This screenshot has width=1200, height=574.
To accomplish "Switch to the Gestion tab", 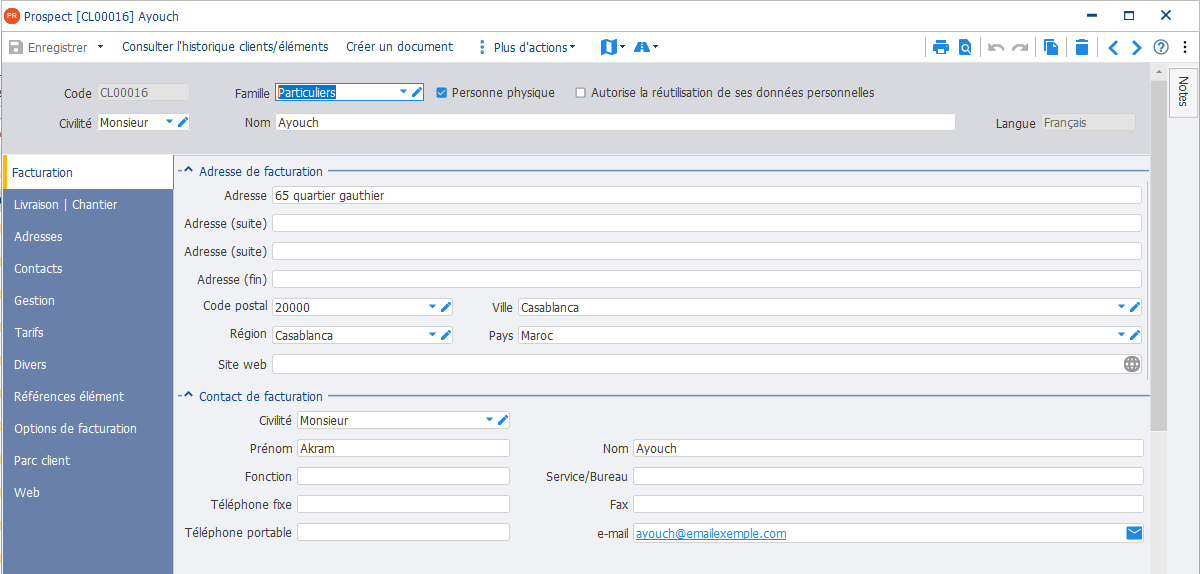I will coord(88,301).
